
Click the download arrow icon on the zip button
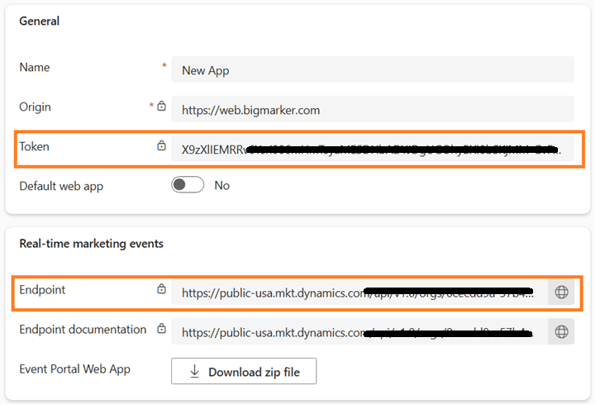tap(194, 372)
